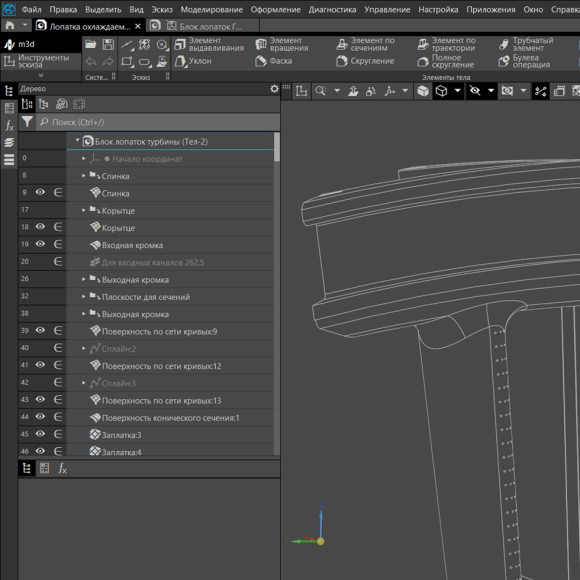The height and width of the screenshot is (580, 580).
Task: Open the Правка menu
Action: point(63,10)
